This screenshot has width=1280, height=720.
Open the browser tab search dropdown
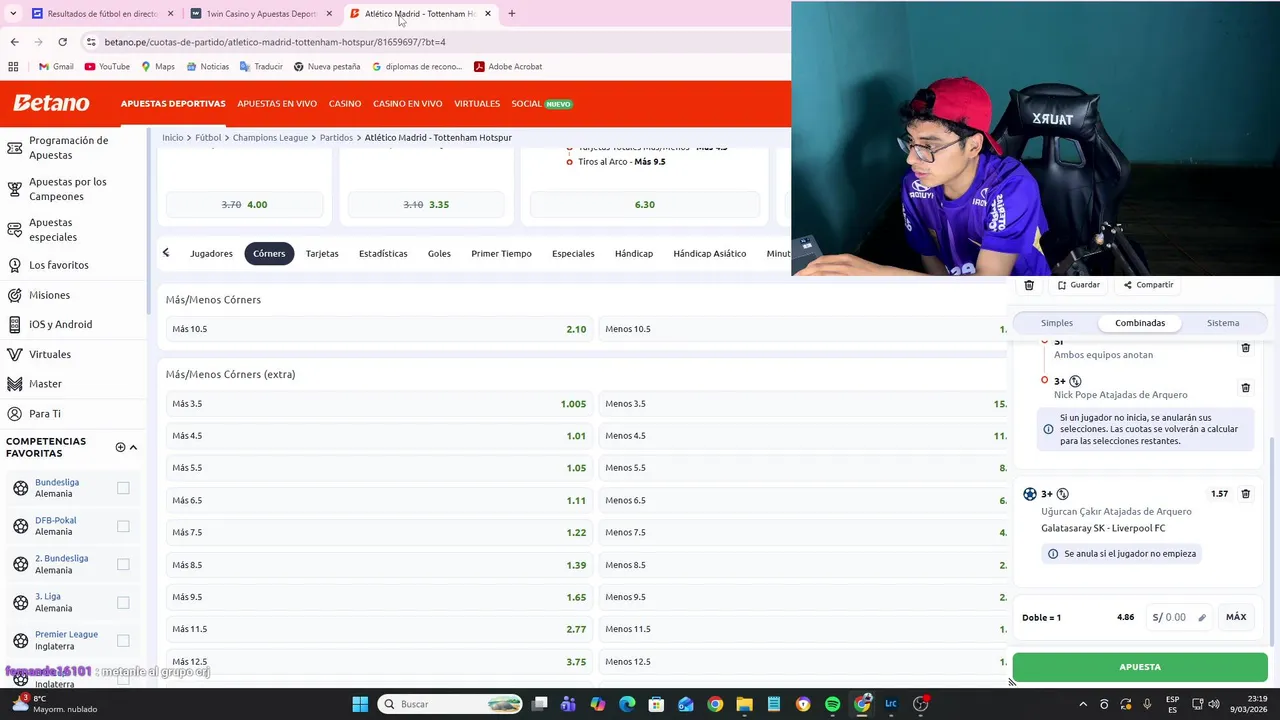(x=13, y=14)
